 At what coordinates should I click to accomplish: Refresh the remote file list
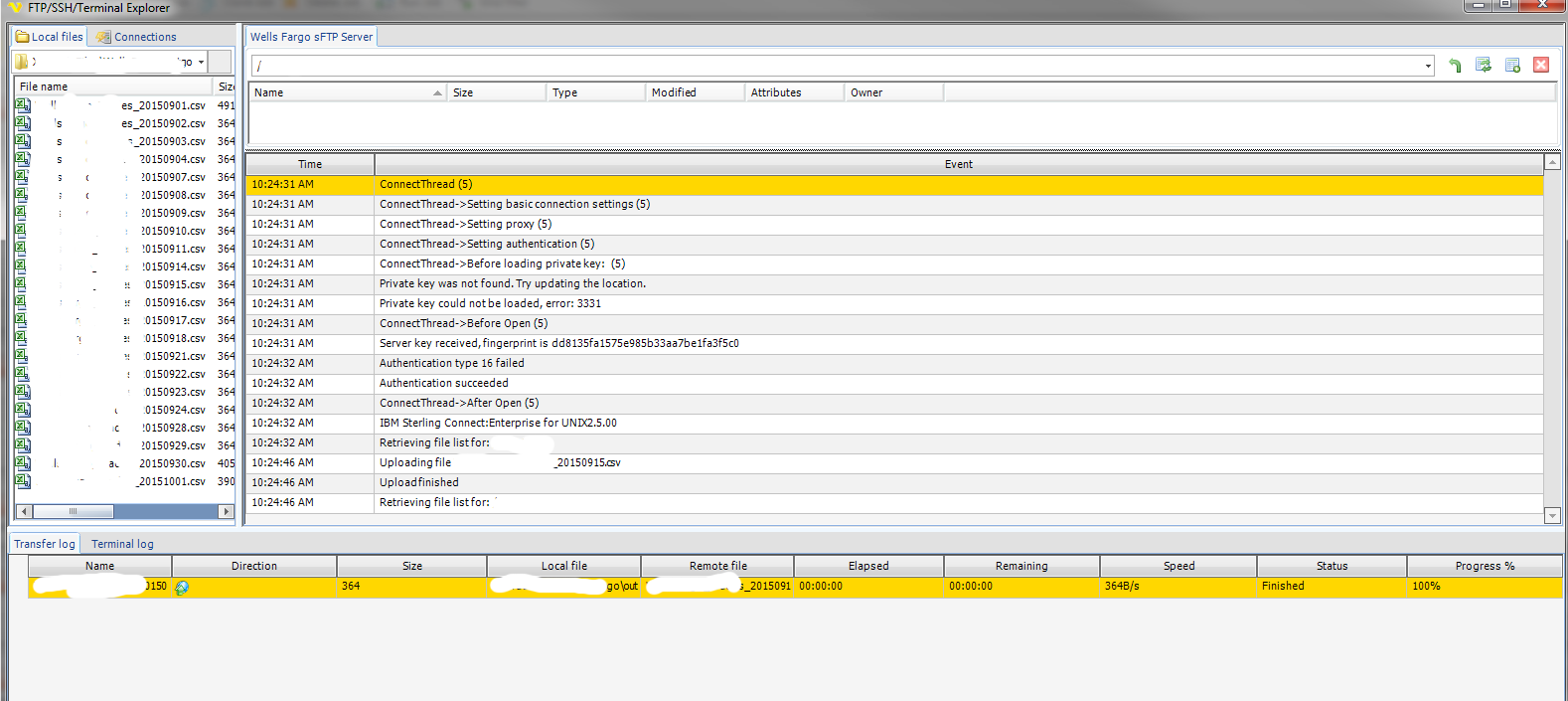point(1483,66)
